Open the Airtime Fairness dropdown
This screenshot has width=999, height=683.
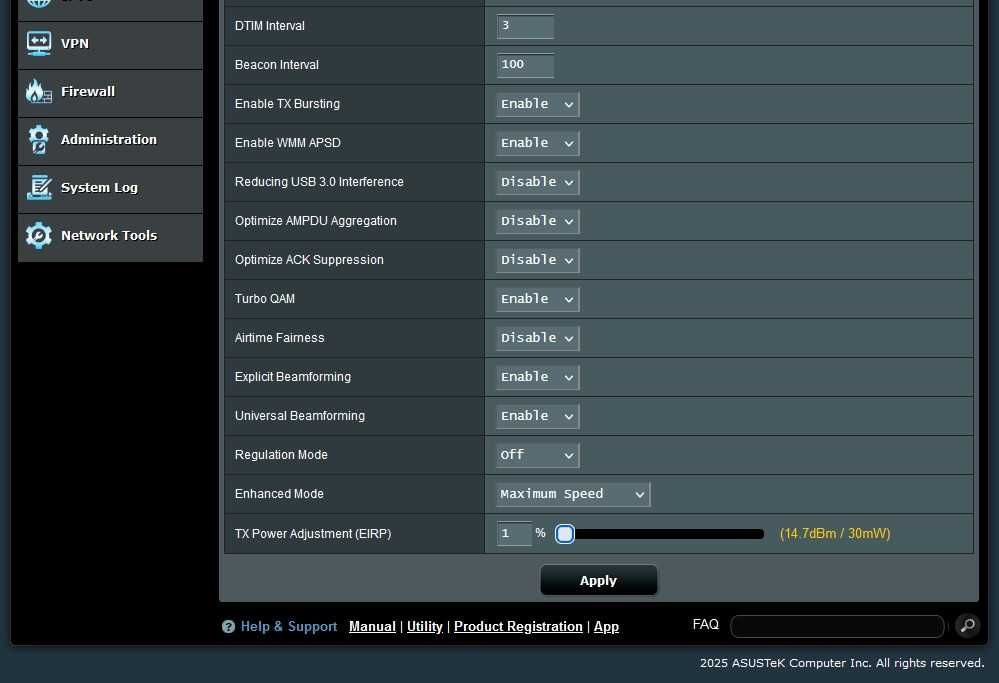click(x=538, y=338)
